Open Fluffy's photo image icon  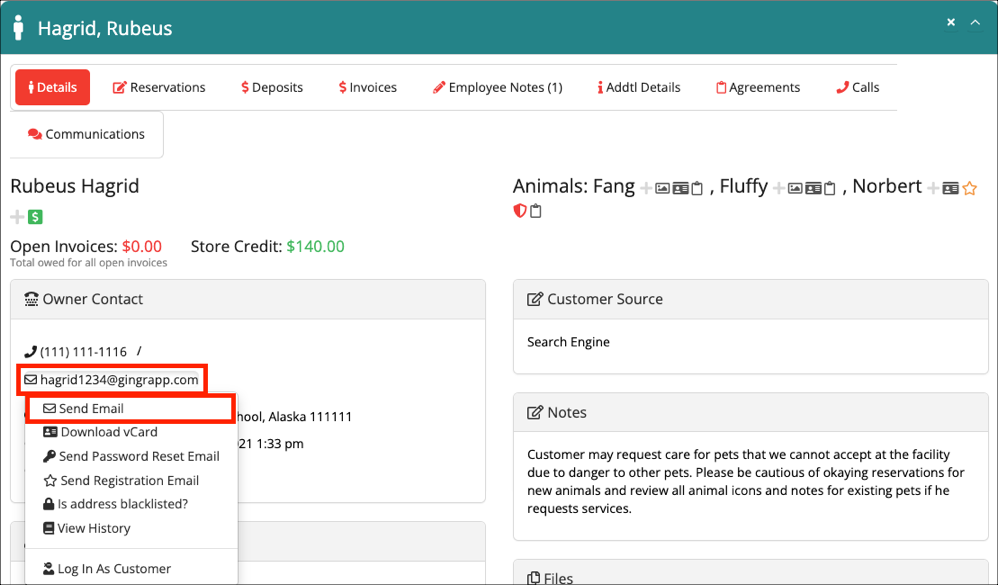(795, 188)
